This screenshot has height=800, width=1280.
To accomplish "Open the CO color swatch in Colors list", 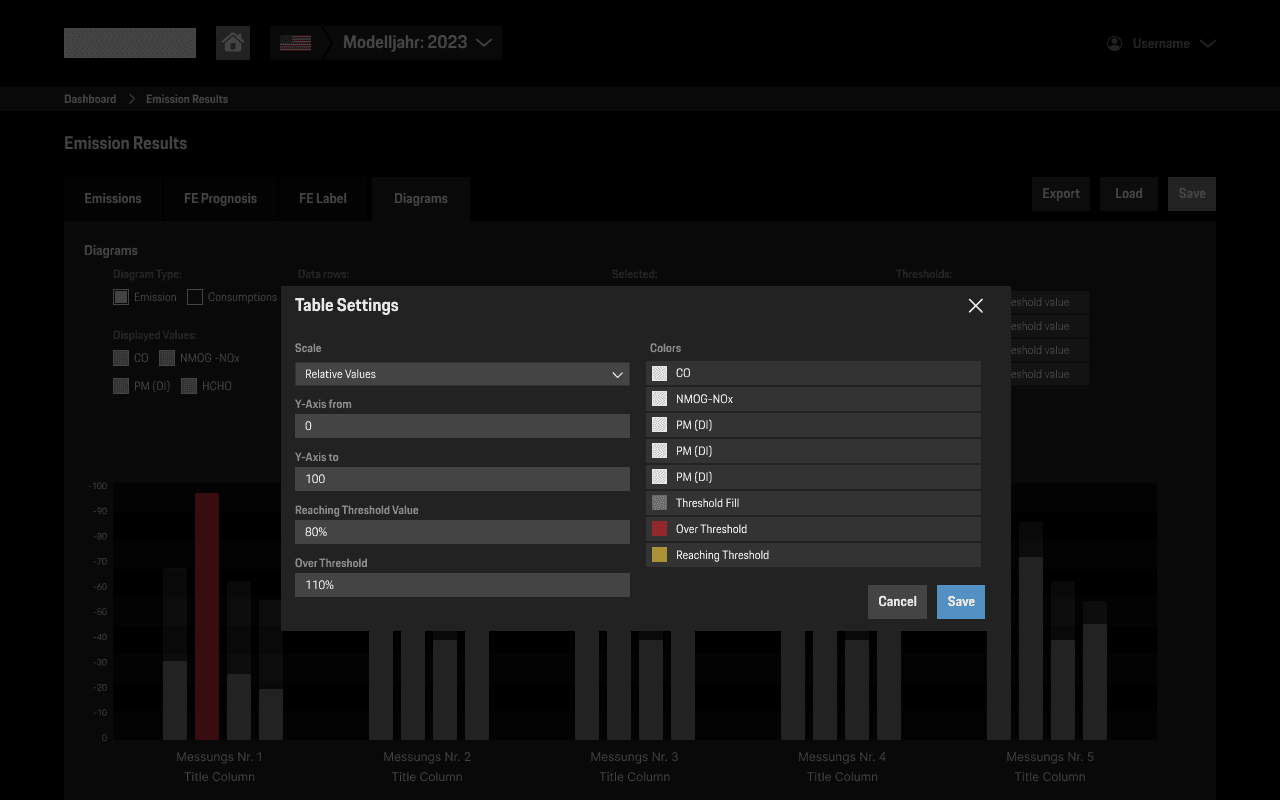I will [x=659, y=372].
